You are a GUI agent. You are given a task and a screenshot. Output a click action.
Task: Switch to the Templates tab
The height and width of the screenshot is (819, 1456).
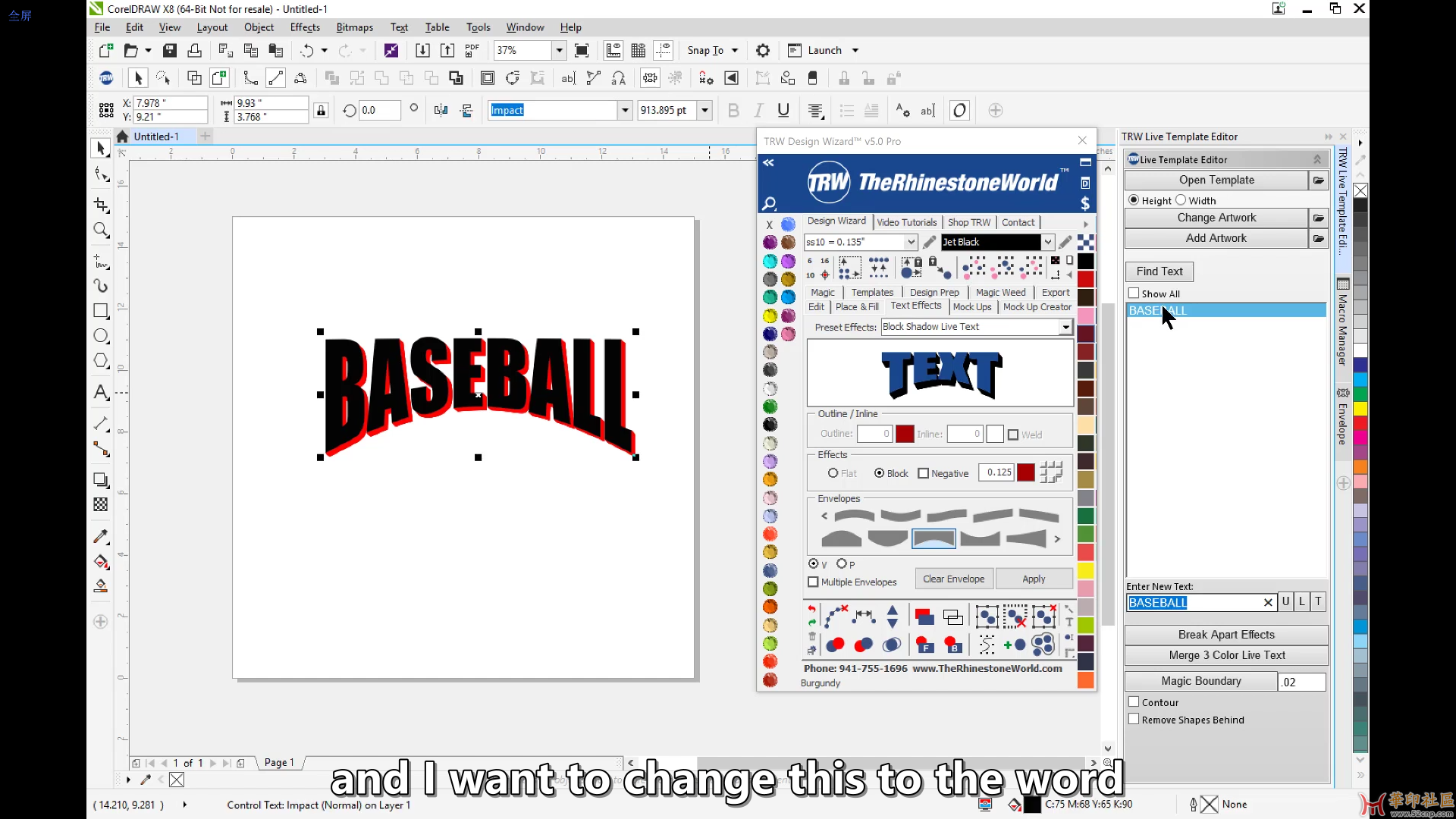[872, 292]
